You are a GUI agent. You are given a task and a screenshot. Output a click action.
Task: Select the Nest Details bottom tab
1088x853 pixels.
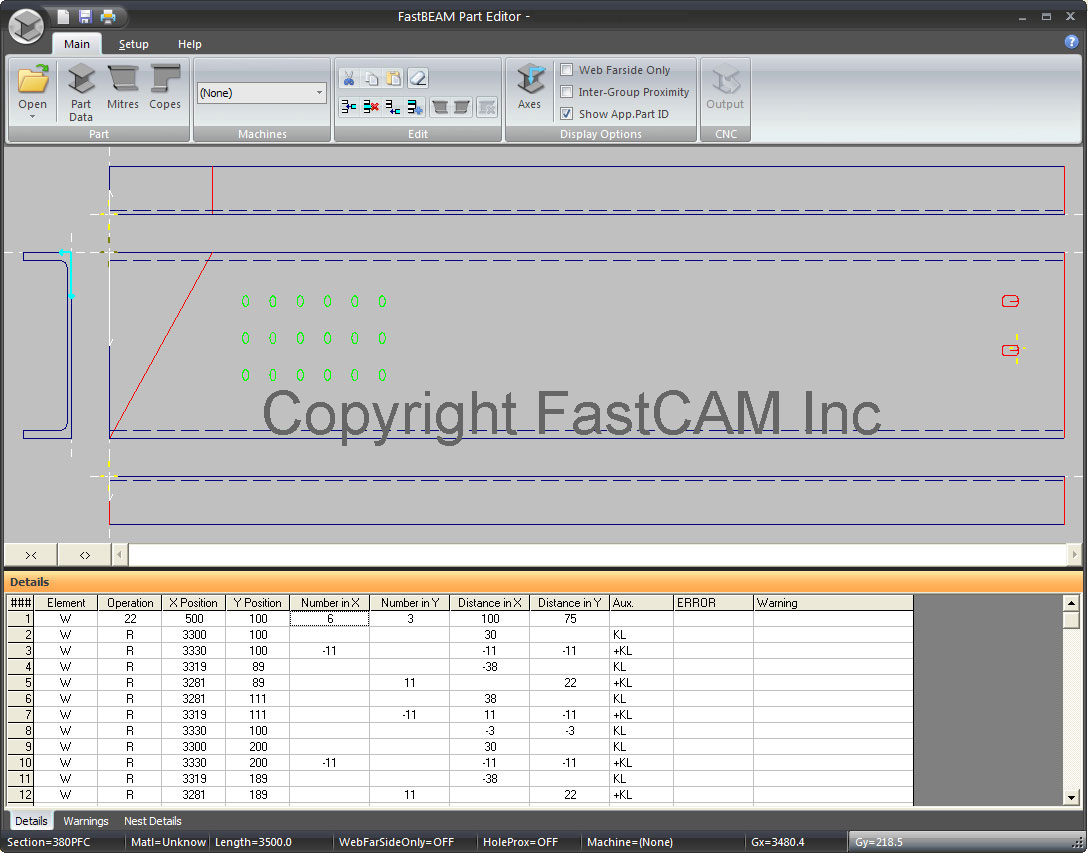click(153, 820)
